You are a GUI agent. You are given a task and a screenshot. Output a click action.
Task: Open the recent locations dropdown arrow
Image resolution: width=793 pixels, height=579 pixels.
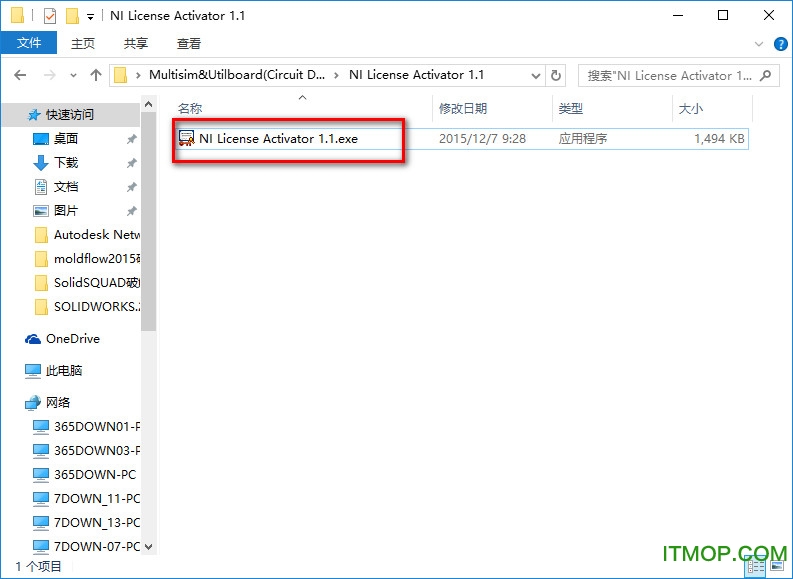pos(73,76)
